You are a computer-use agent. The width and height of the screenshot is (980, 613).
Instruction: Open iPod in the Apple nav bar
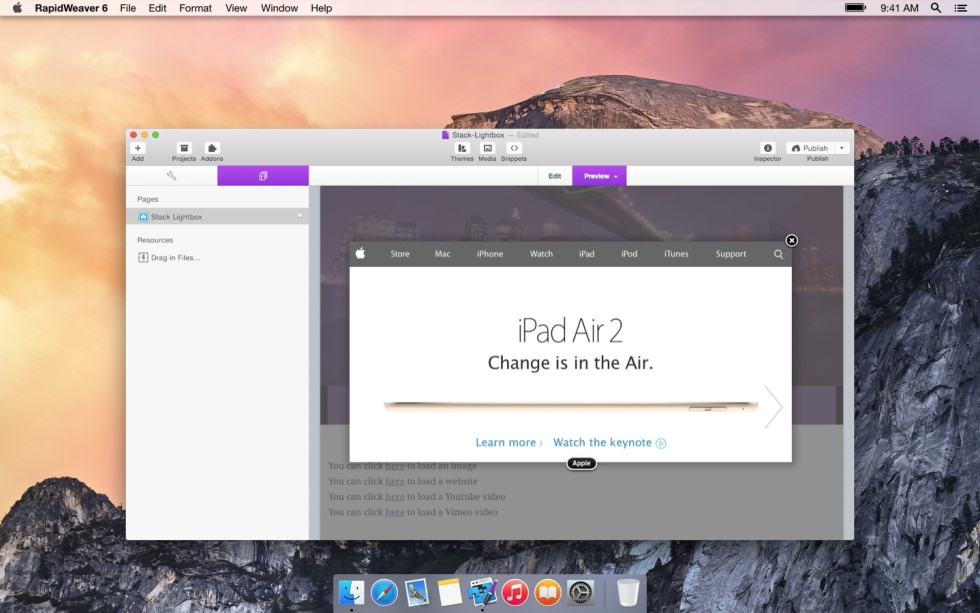pos(629,254)
